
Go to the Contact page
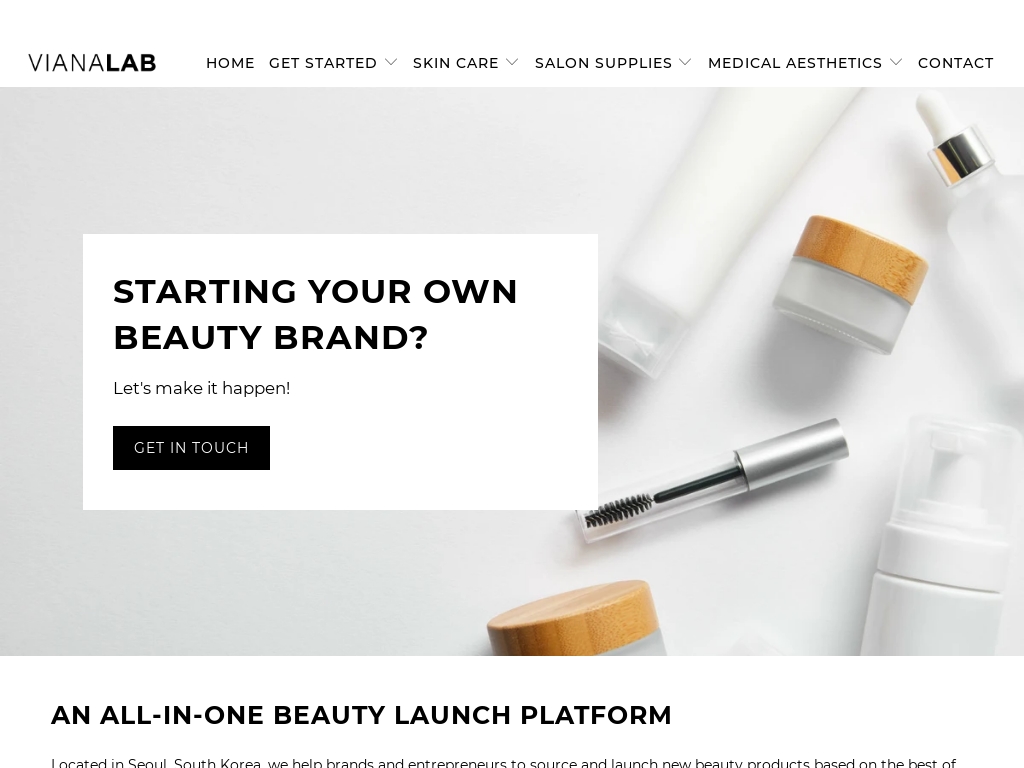(x=955, y=63)
